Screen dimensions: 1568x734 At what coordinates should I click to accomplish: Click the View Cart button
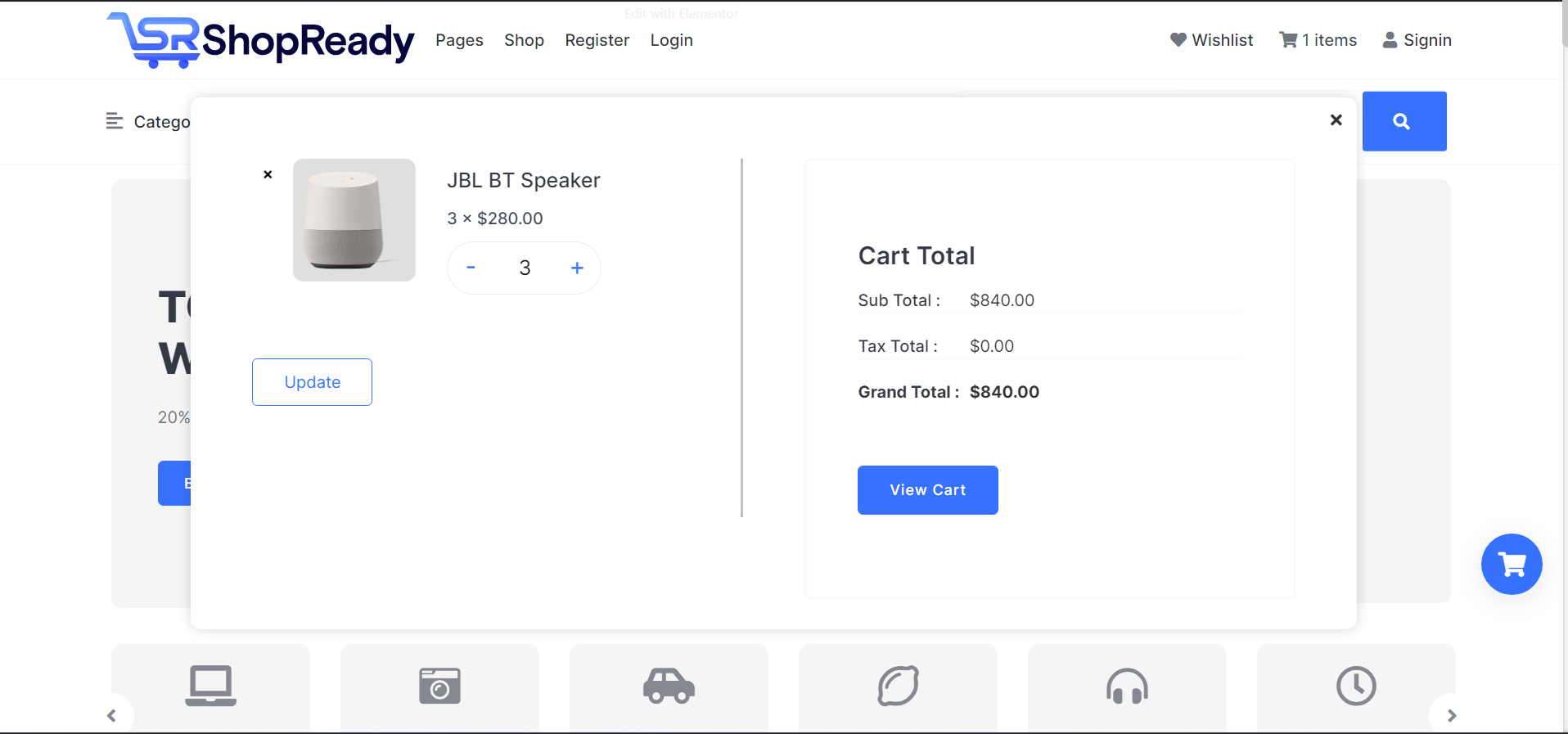928,490
